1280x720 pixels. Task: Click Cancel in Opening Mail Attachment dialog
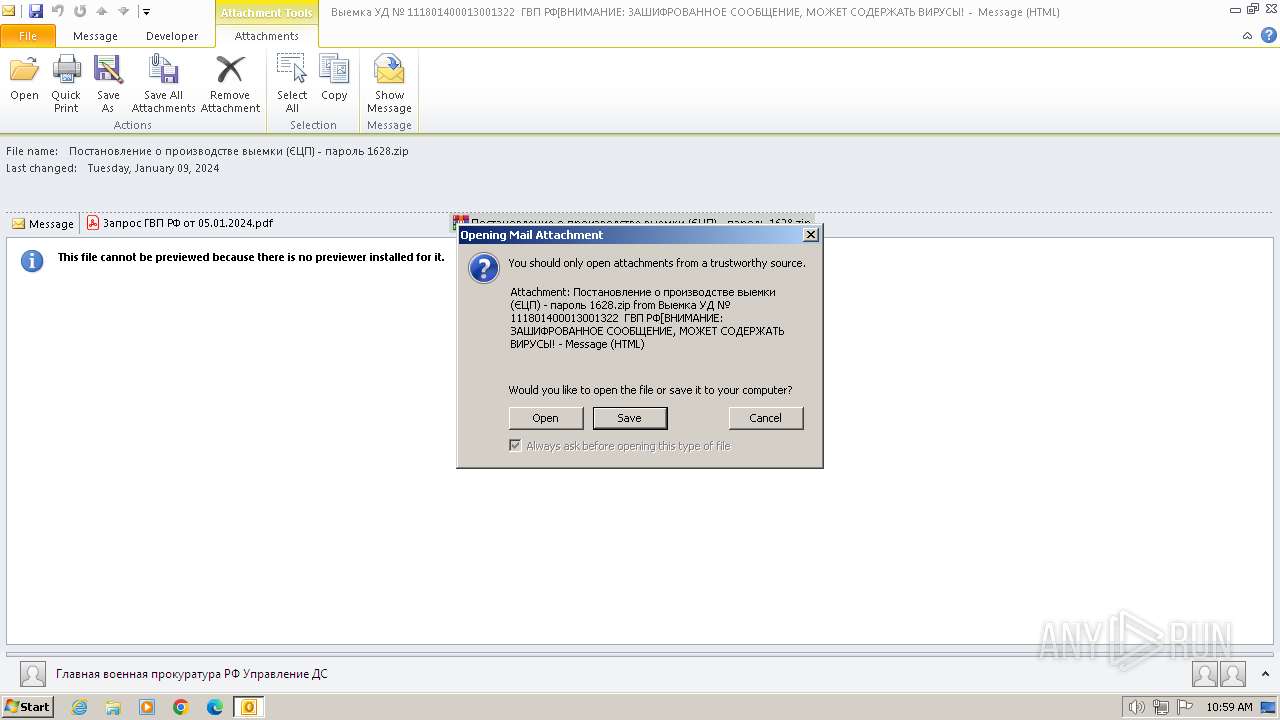click(766, 418)
